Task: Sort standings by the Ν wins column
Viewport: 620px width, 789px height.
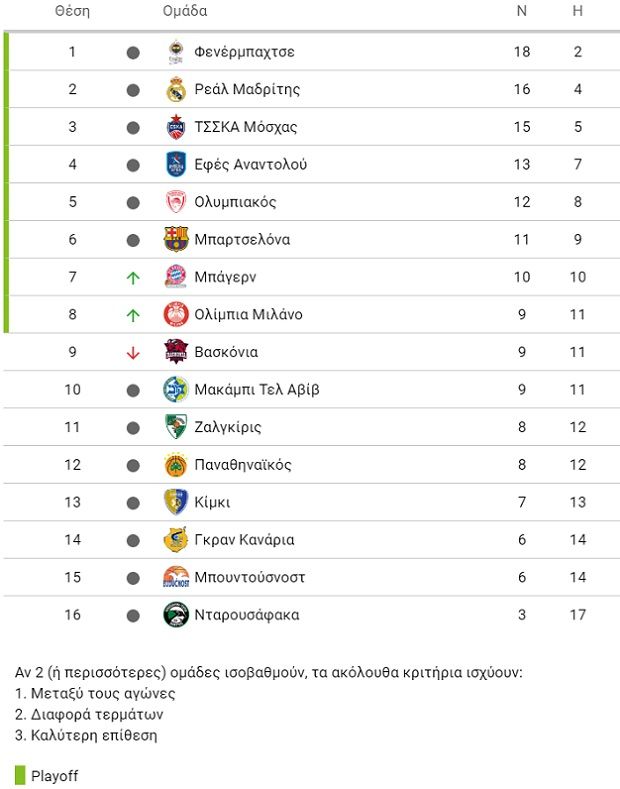Action: coord(521,12)
